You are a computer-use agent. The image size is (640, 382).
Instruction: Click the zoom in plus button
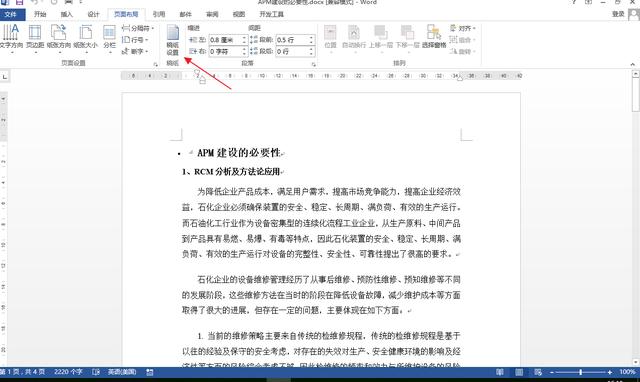click(x=609, y=372)
